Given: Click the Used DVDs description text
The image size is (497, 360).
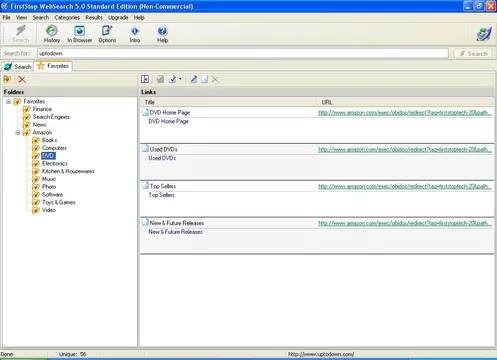Looking at the screenshot, I should coord(162,158).
